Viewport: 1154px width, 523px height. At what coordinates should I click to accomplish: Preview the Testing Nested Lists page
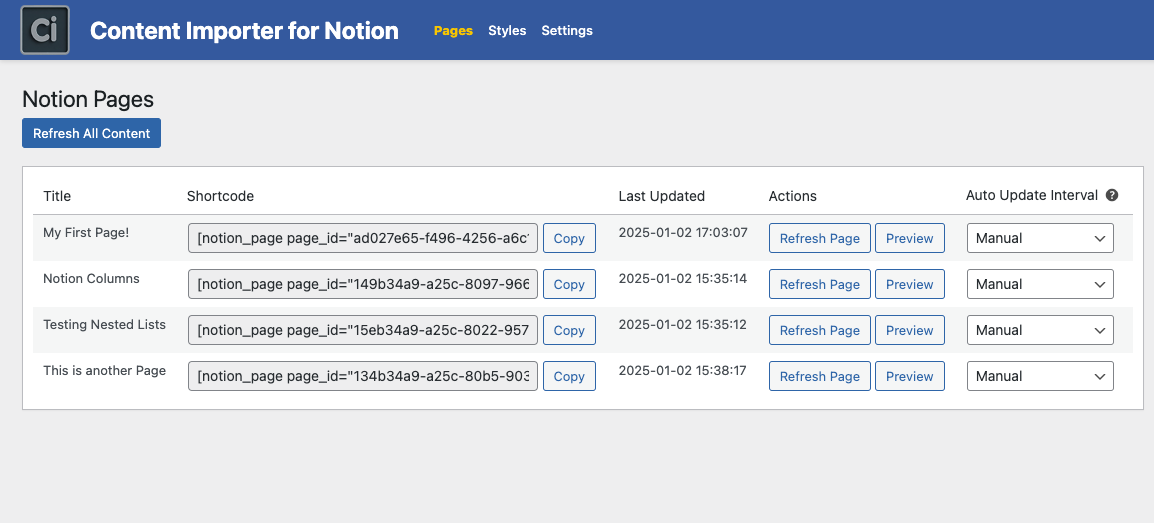tap(909, 330)
